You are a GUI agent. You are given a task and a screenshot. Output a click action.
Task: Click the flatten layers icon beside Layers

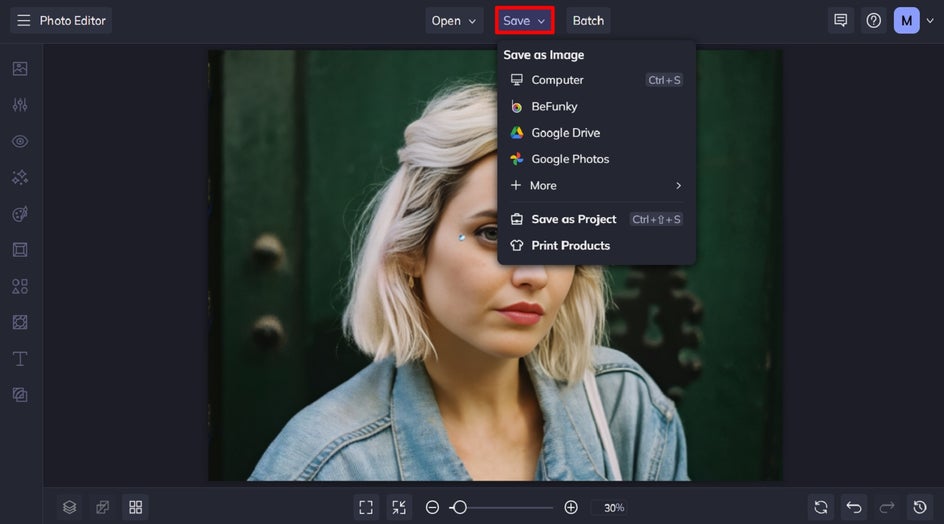102,507
